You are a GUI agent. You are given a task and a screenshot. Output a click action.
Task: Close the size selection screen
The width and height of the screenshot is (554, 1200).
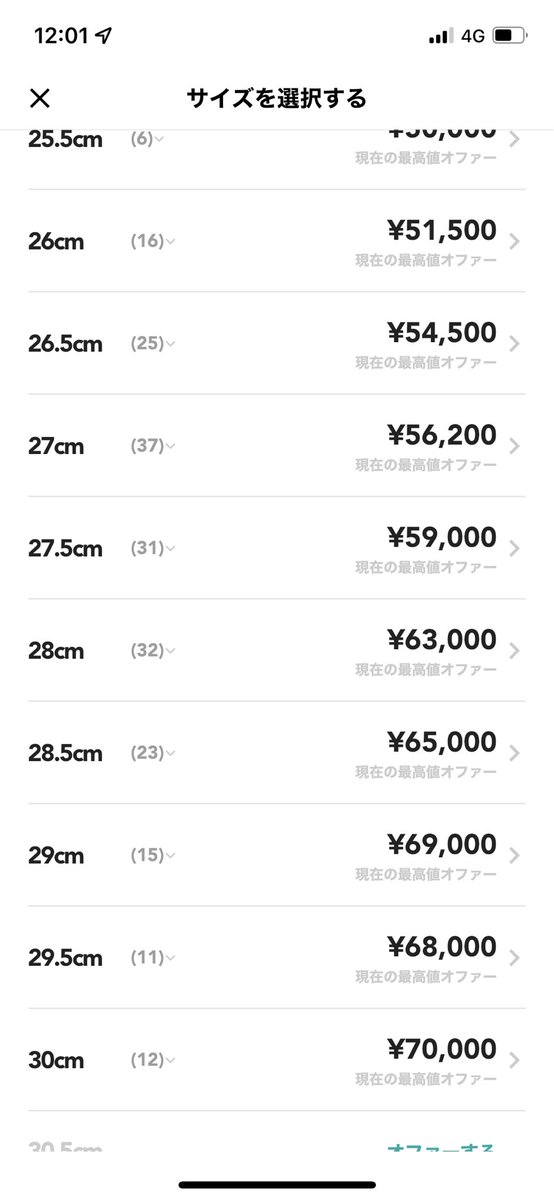tap(39, 97)
